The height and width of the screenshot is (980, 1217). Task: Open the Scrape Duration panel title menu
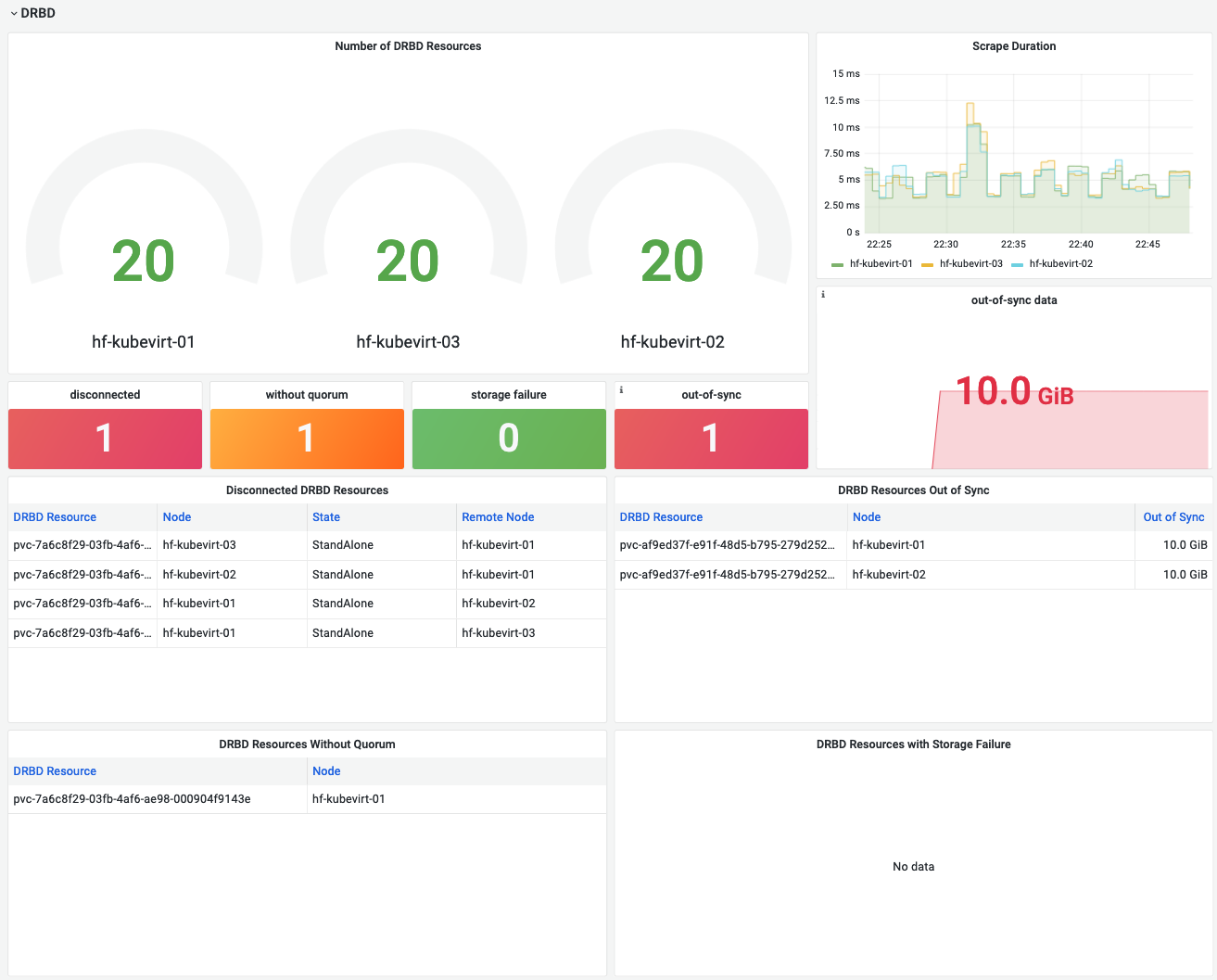[x=1014, y=46]
